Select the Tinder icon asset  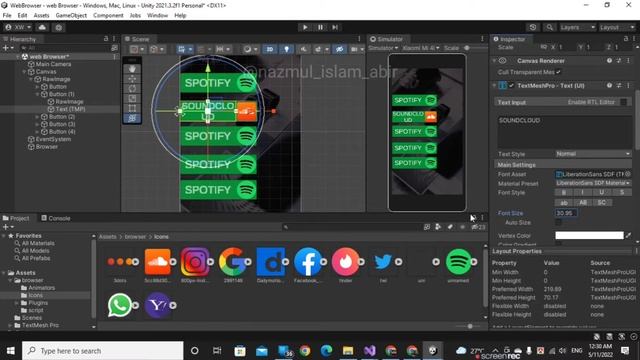coord(345,261)
